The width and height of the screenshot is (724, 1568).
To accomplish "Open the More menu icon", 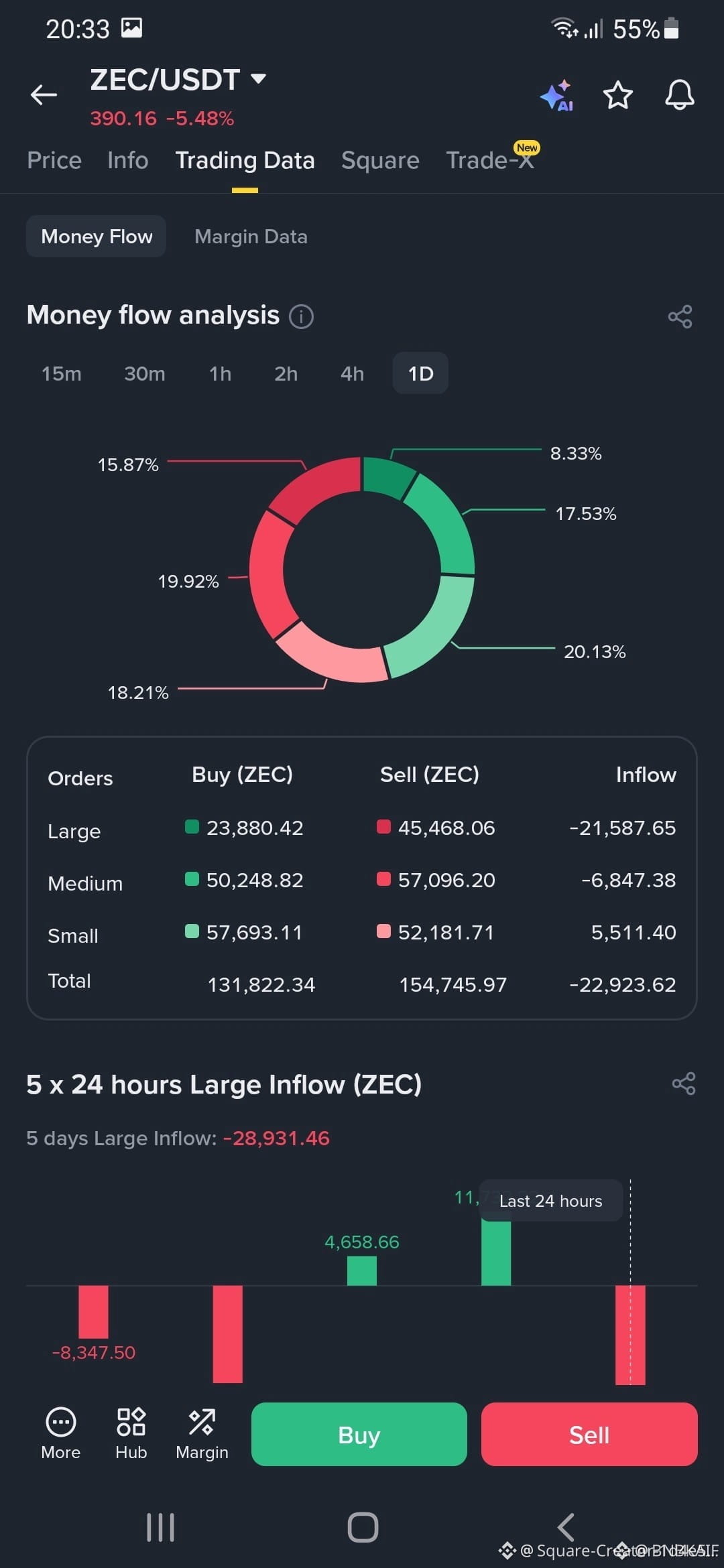I will point(60,1433).
